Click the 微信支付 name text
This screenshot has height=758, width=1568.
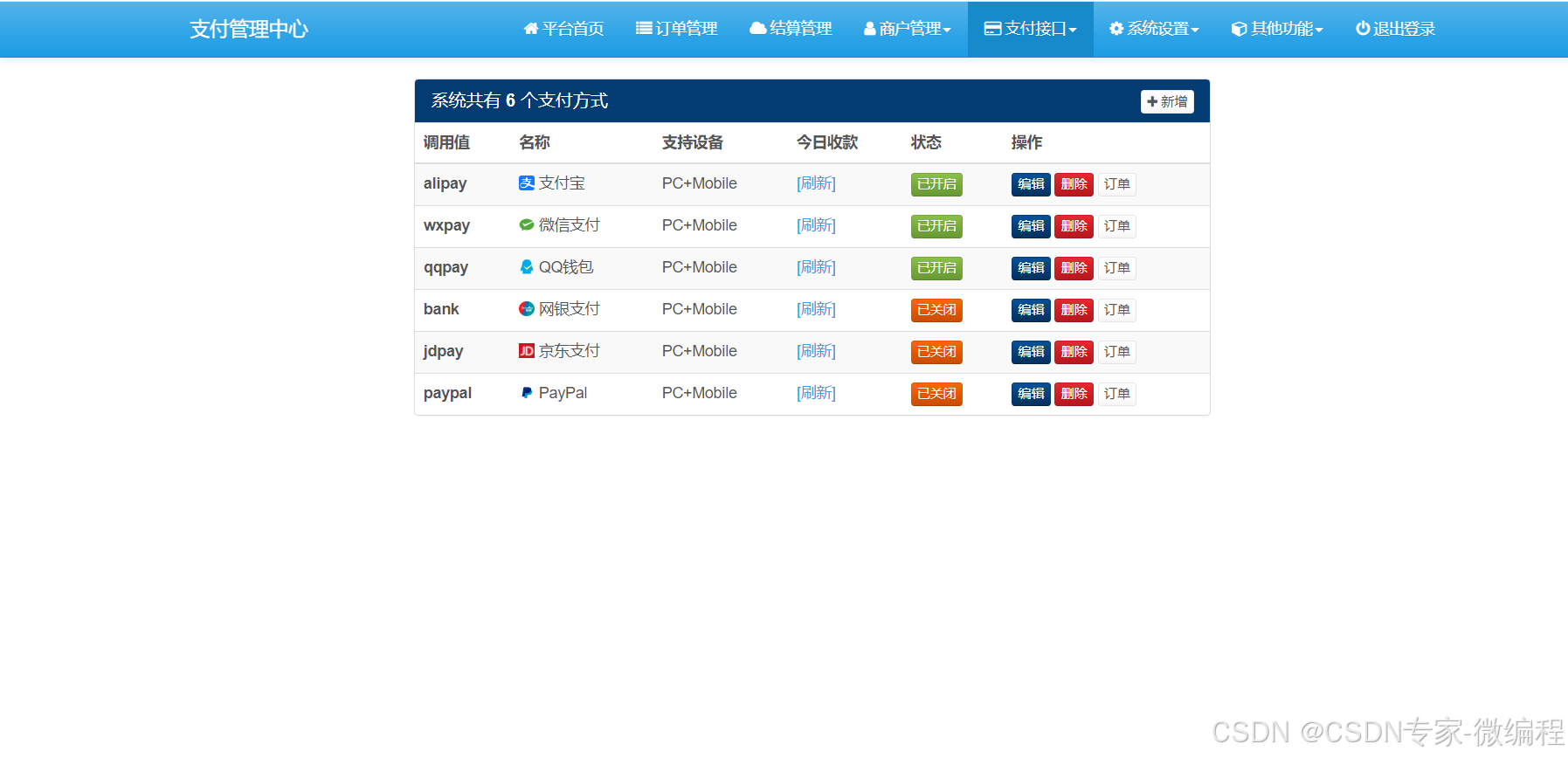click(569, 225)
